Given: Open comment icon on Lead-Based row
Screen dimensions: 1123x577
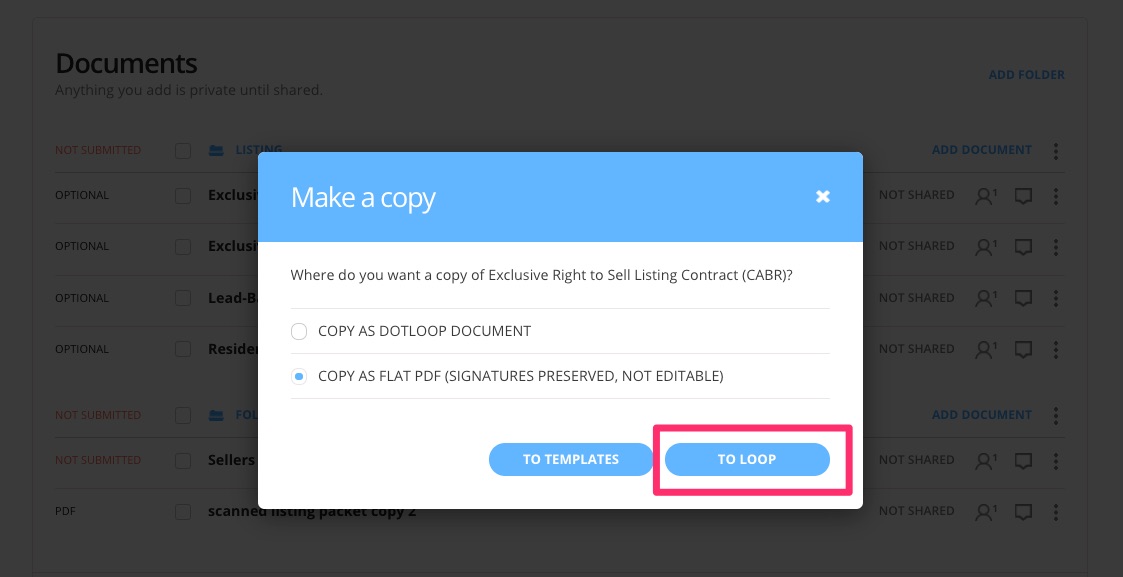Looking at the screenshot, I should (x=1023, y=298).
